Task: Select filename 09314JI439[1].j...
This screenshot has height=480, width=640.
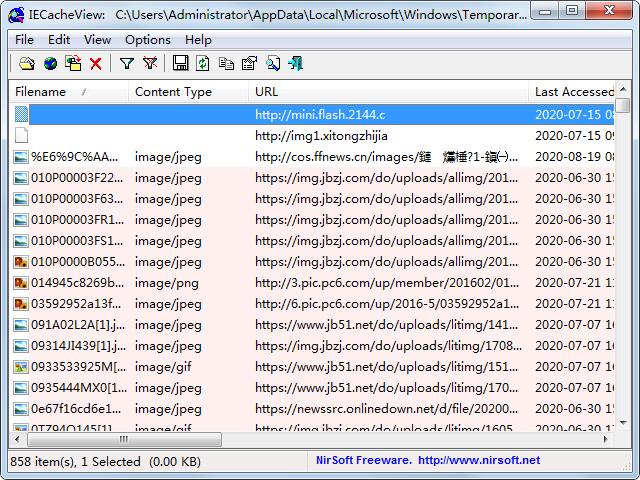Action: [x=78, y=346]
